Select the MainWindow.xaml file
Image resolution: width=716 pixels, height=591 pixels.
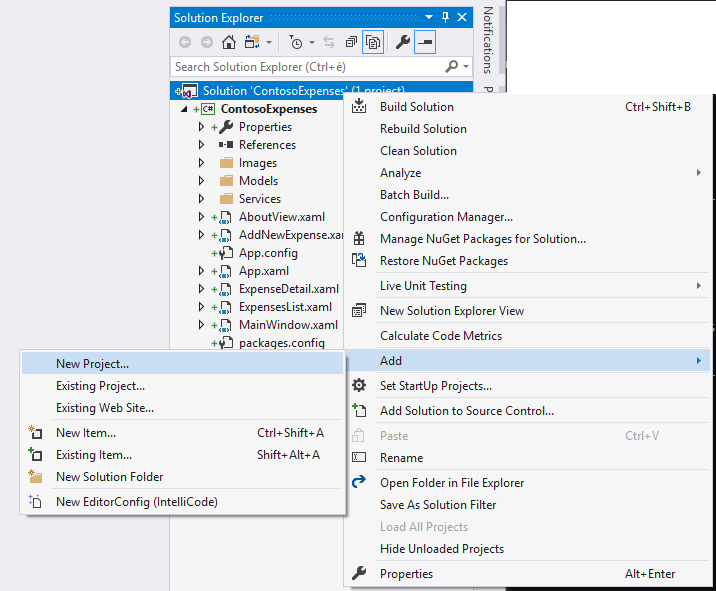coord(289,325)
